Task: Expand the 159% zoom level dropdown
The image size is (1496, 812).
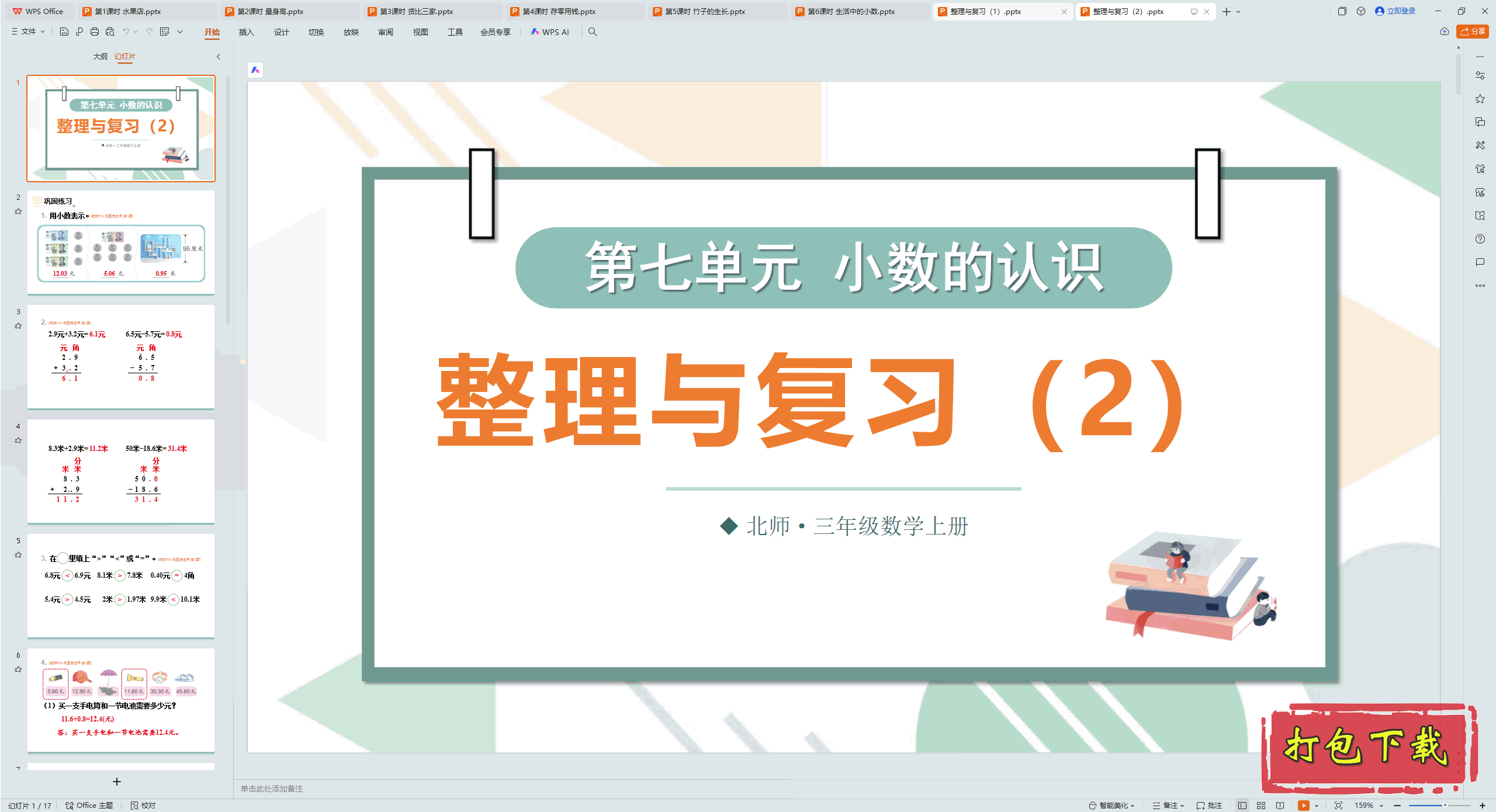Action: tap(1381, 805)
